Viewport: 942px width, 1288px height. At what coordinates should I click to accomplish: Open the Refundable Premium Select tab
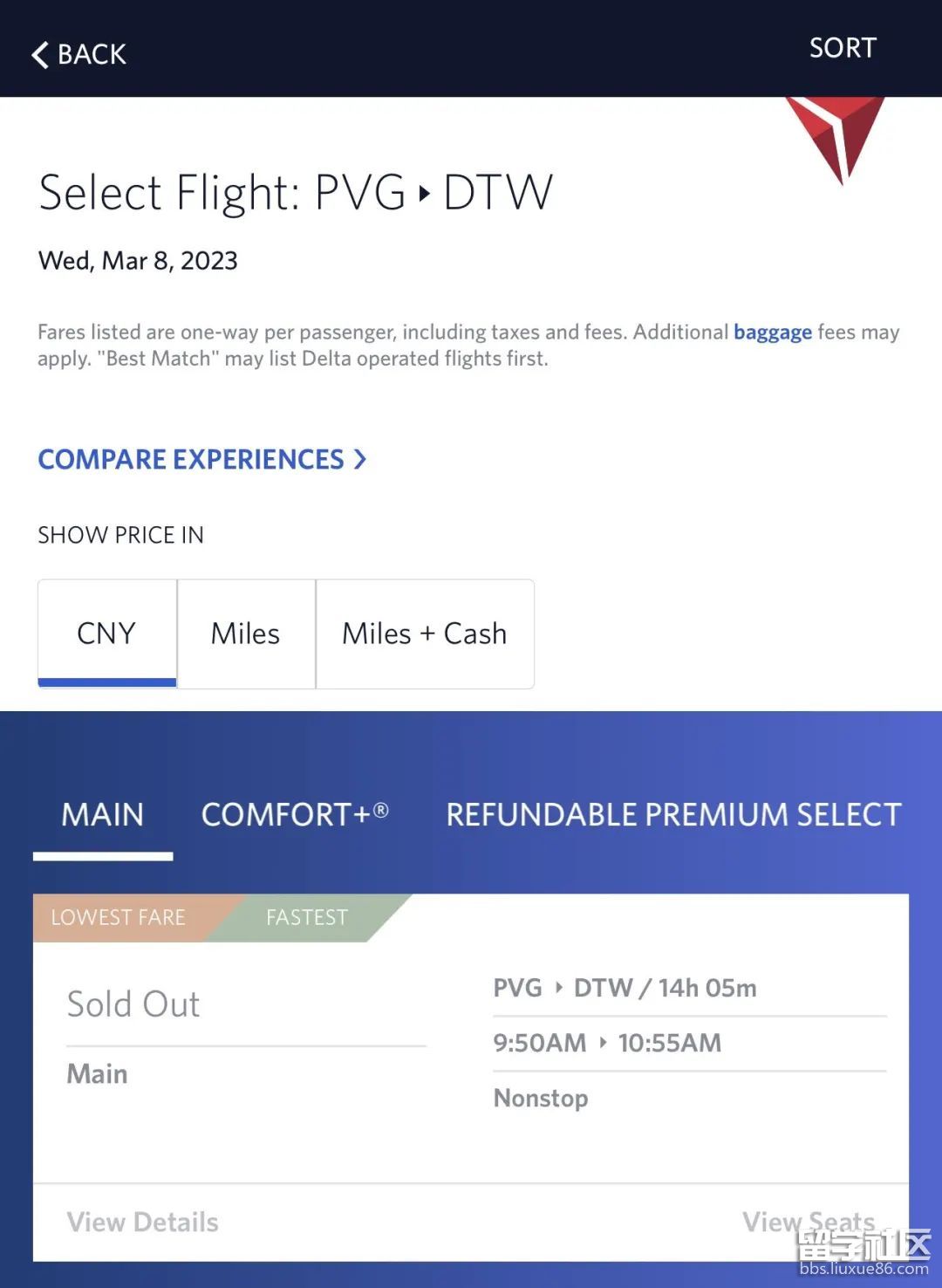tap(673, 815)
